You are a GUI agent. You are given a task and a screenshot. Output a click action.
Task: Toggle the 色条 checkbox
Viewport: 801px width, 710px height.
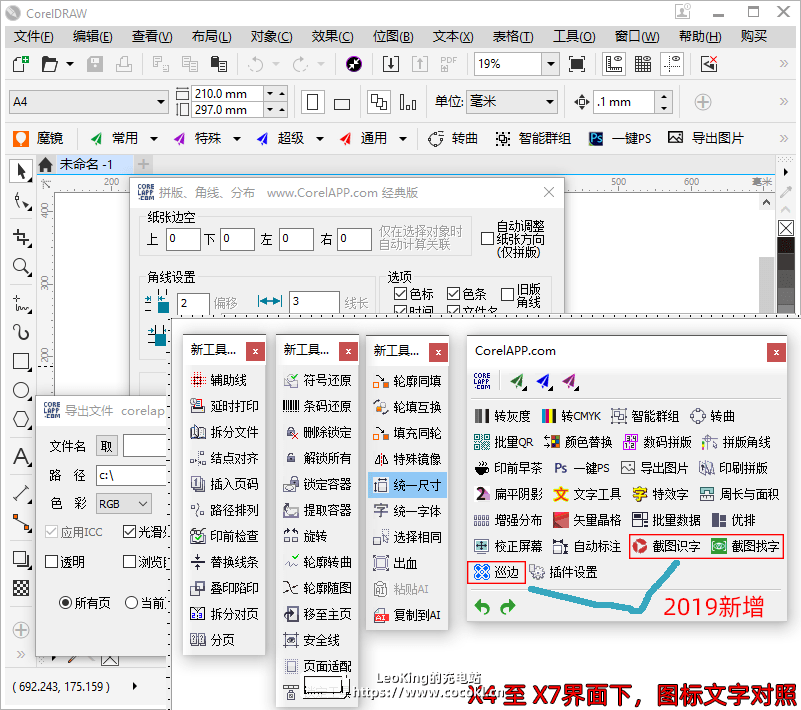coord(453,294)
